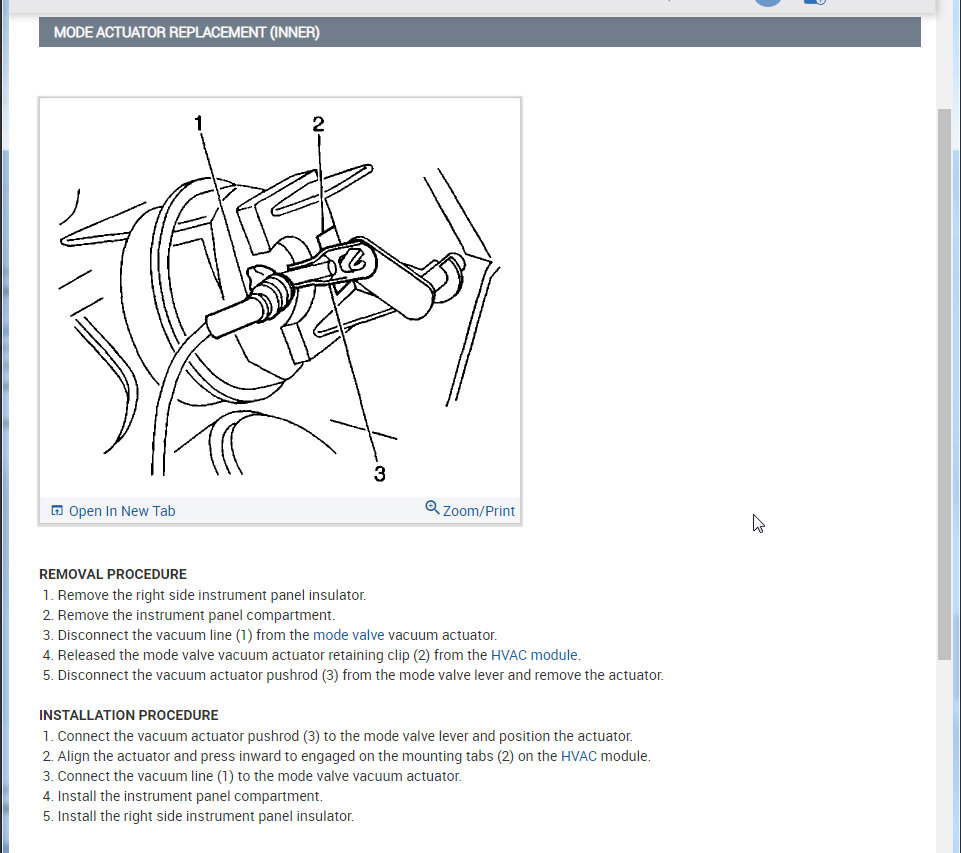Click the mode actuator diagram image
961x853 pixels.
(280, 298)
